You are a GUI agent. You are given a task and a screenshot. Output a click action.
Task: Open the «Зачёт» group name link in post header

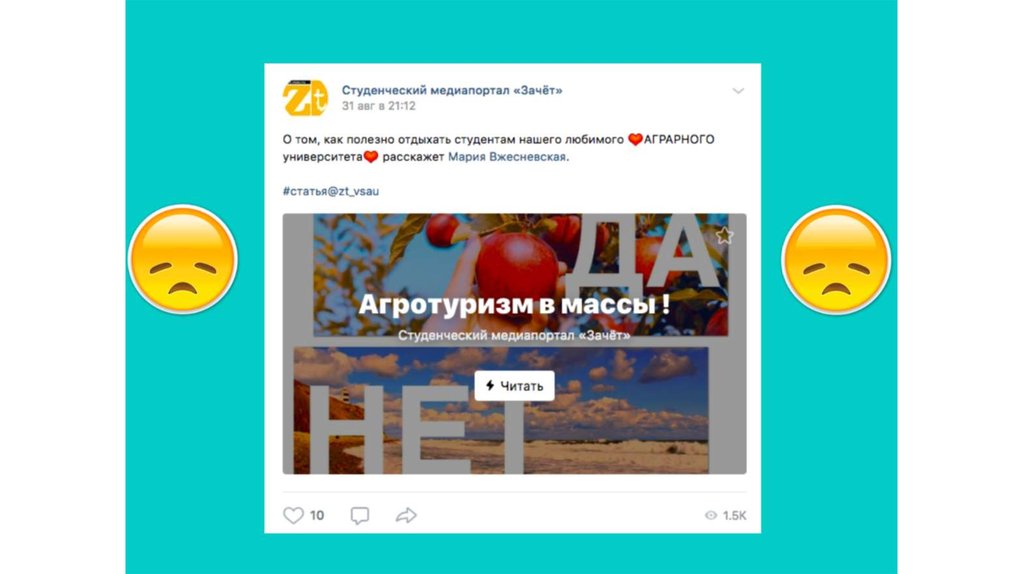pos(452,90)
